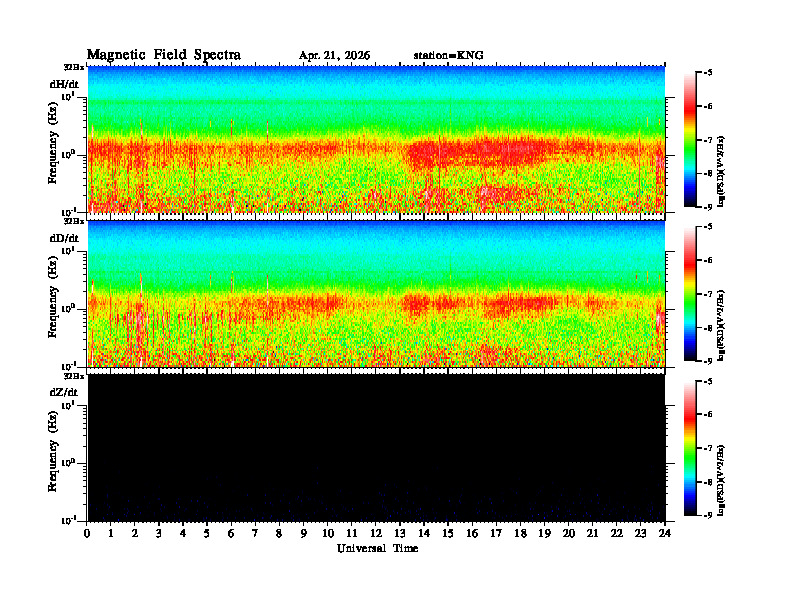Click the dD/dt spectrogram plot
Viewport: 792px width, 612px height.
coord(376,294)
